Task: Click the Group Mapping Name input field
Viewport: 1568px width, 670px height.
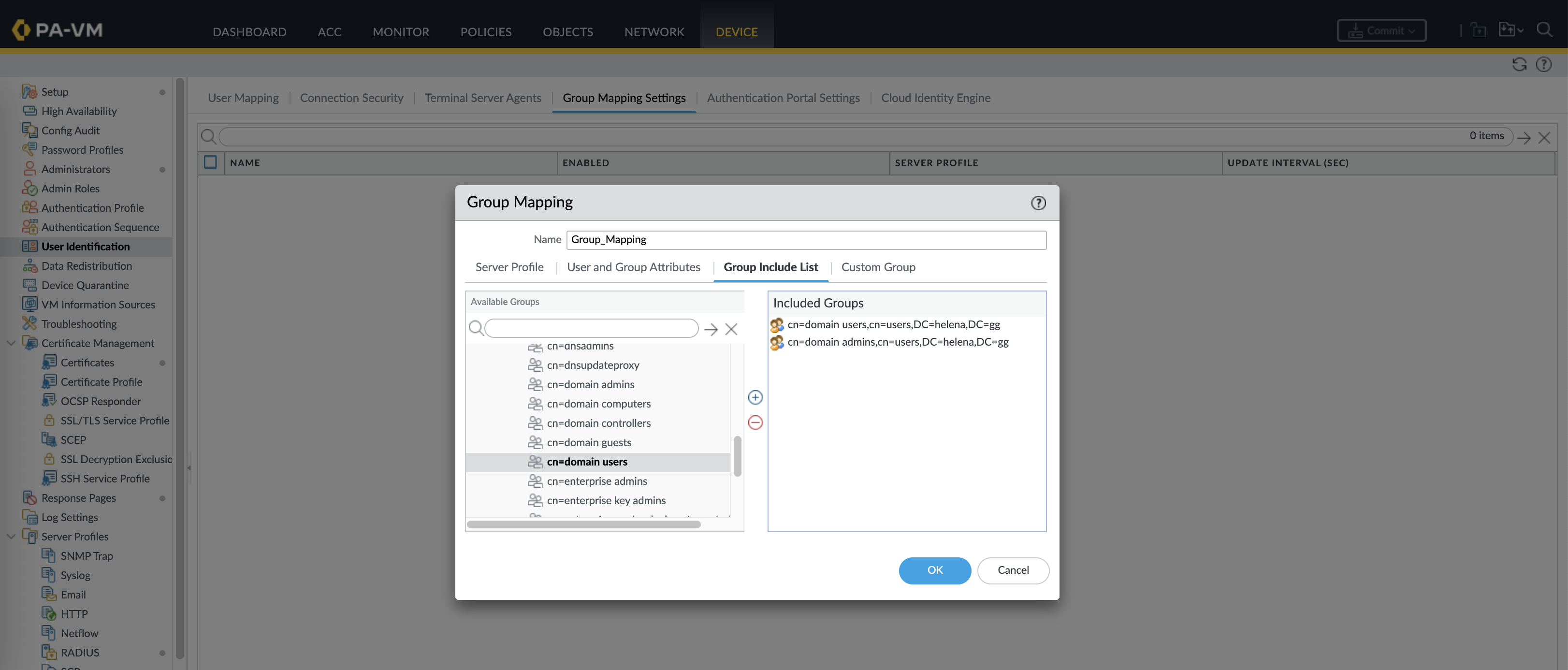Action: [805, 240]
